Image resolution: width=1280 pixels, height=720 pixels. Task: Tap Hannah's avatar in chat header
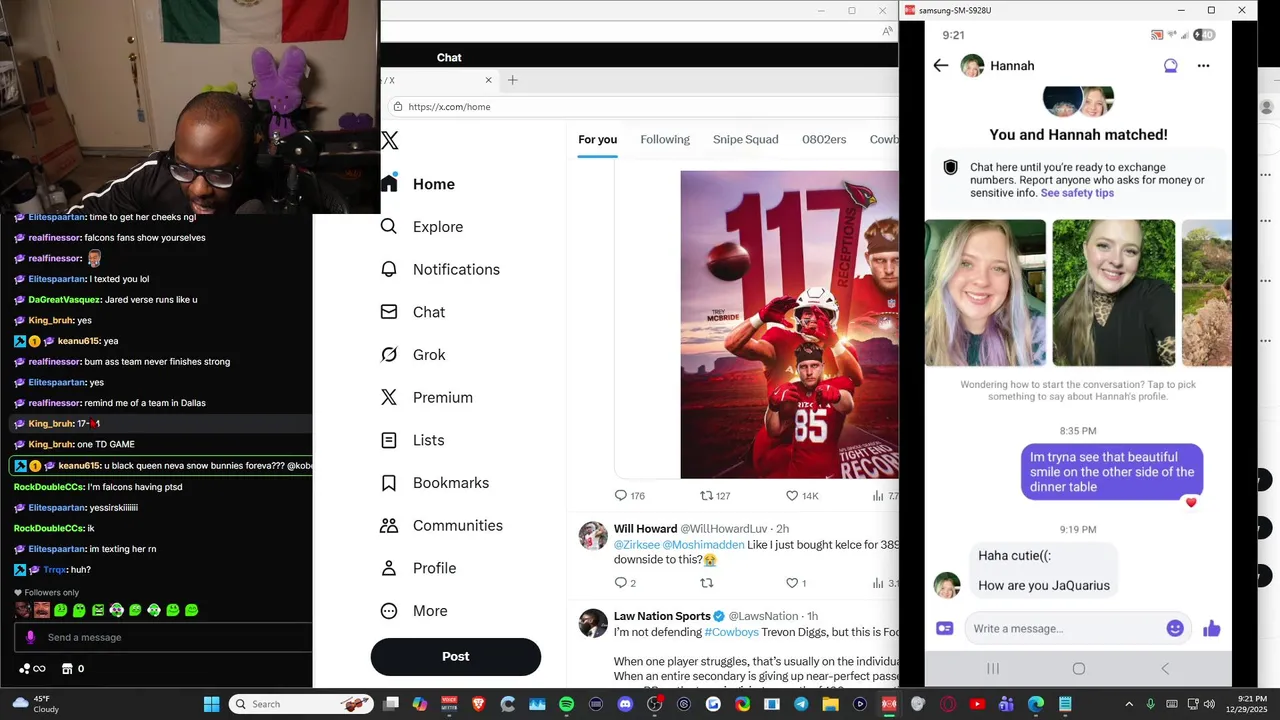tap(972, 66)
